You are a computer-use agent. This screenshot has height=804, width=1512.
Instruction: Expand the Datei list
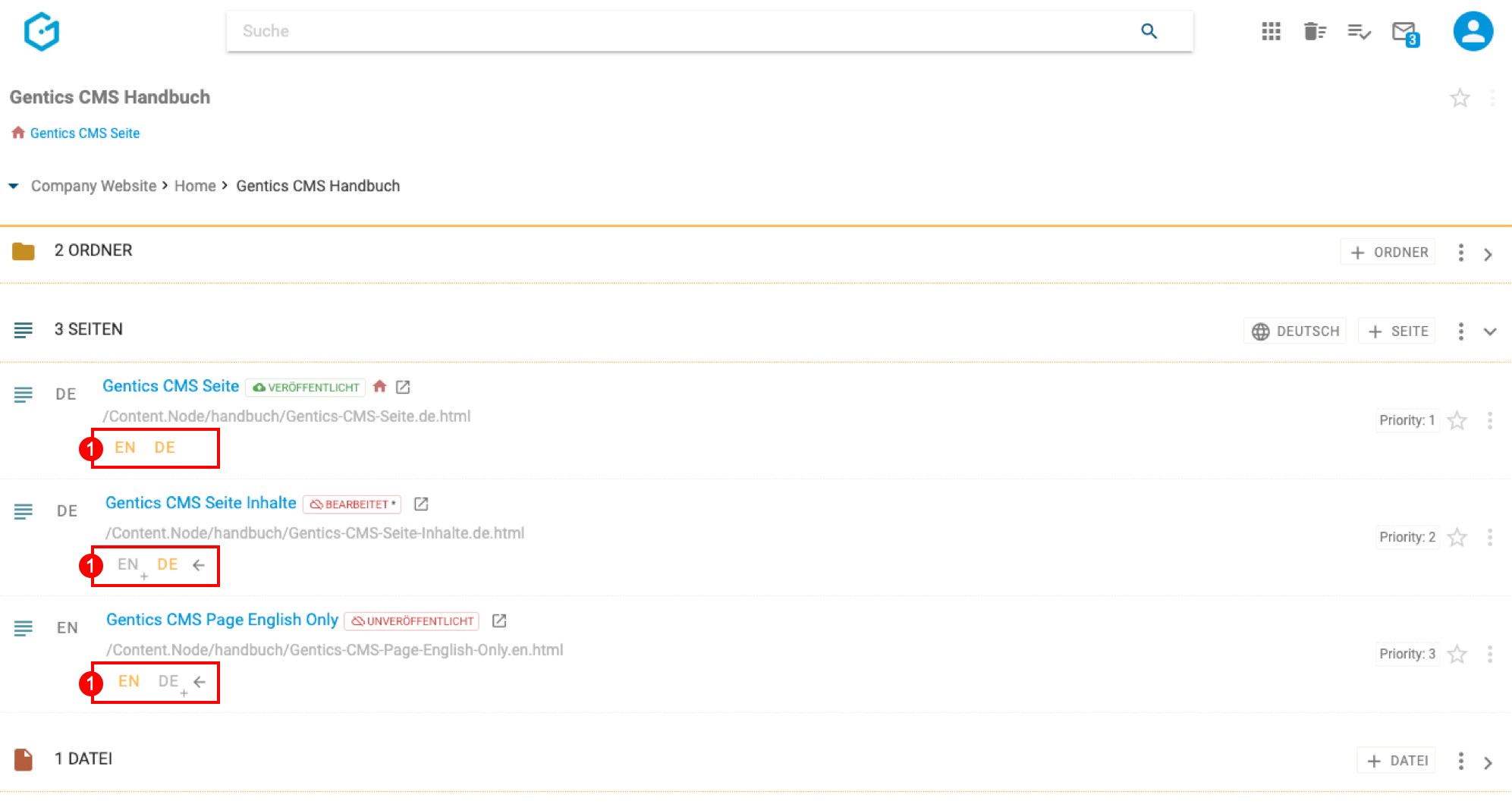click(1488, 762)
